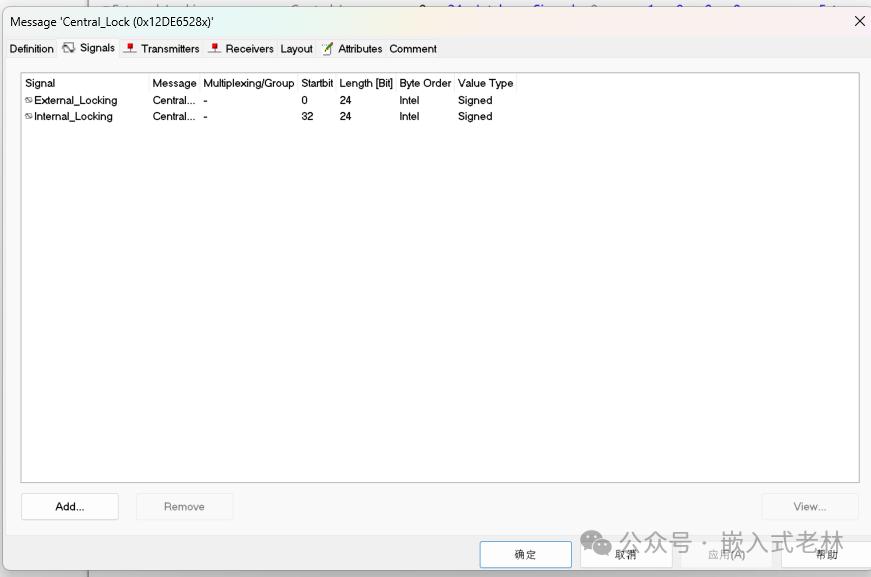Click the startbit value 32
871x577 pixels.
tap(307, 117)
